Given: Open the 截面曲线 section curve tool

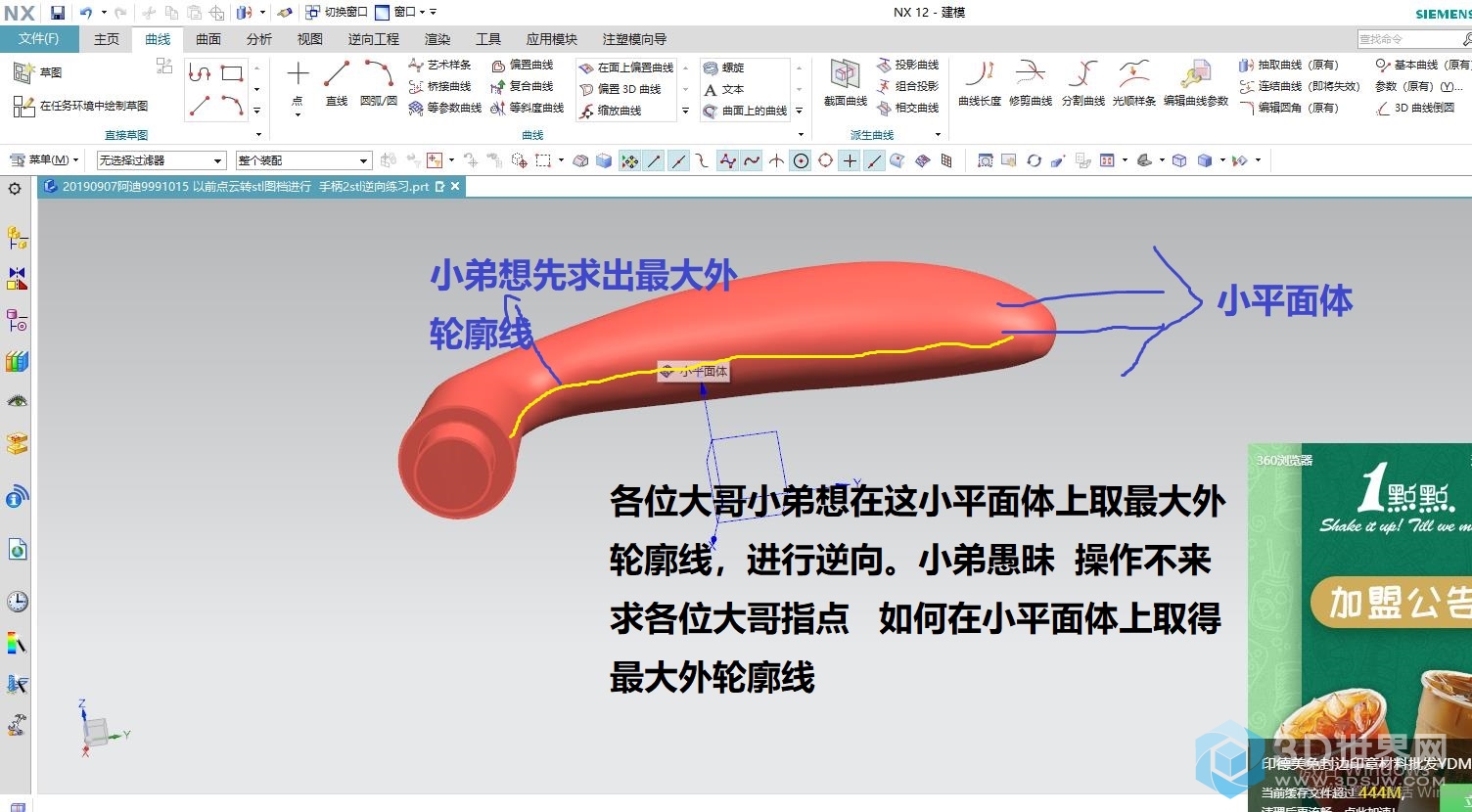Looking at the screenshot, I should point(846,82).
